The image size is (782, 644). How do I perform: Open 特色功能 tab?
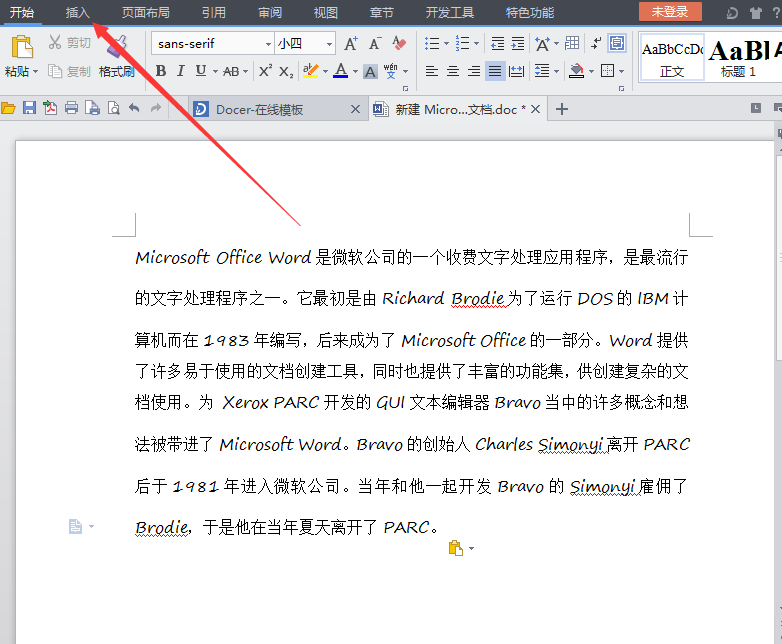coord(530,12)
